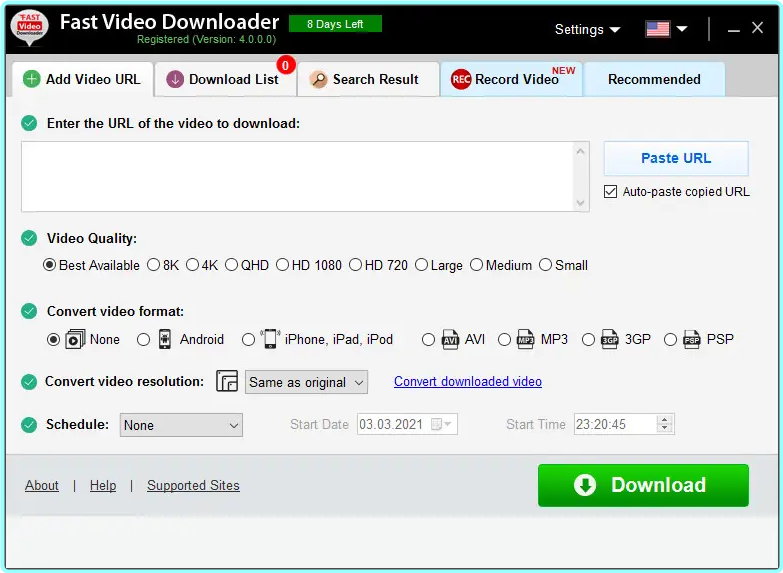Toggle Auto-paste copied URL checkbox
The width and height of the screenshot is (783, 573).
pos(610,191)
